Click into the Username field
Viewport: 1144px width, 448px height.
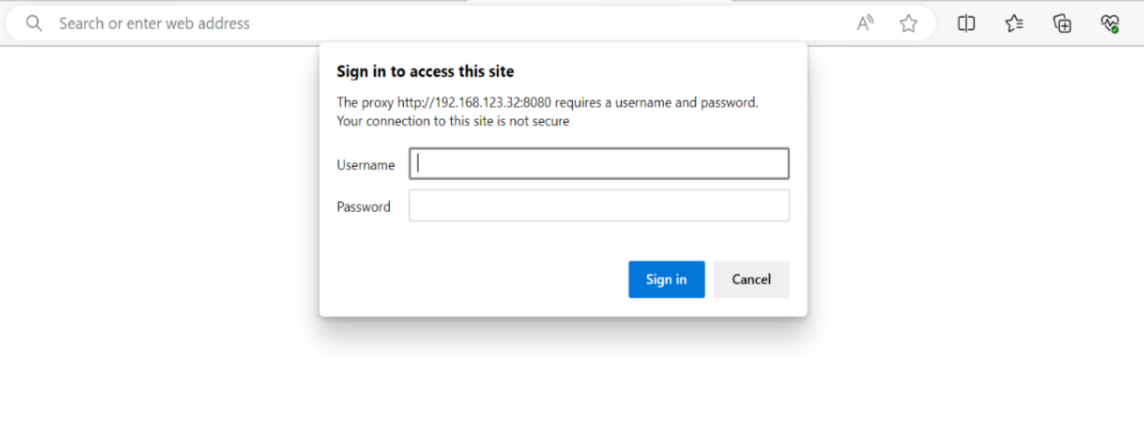[599, 163]
